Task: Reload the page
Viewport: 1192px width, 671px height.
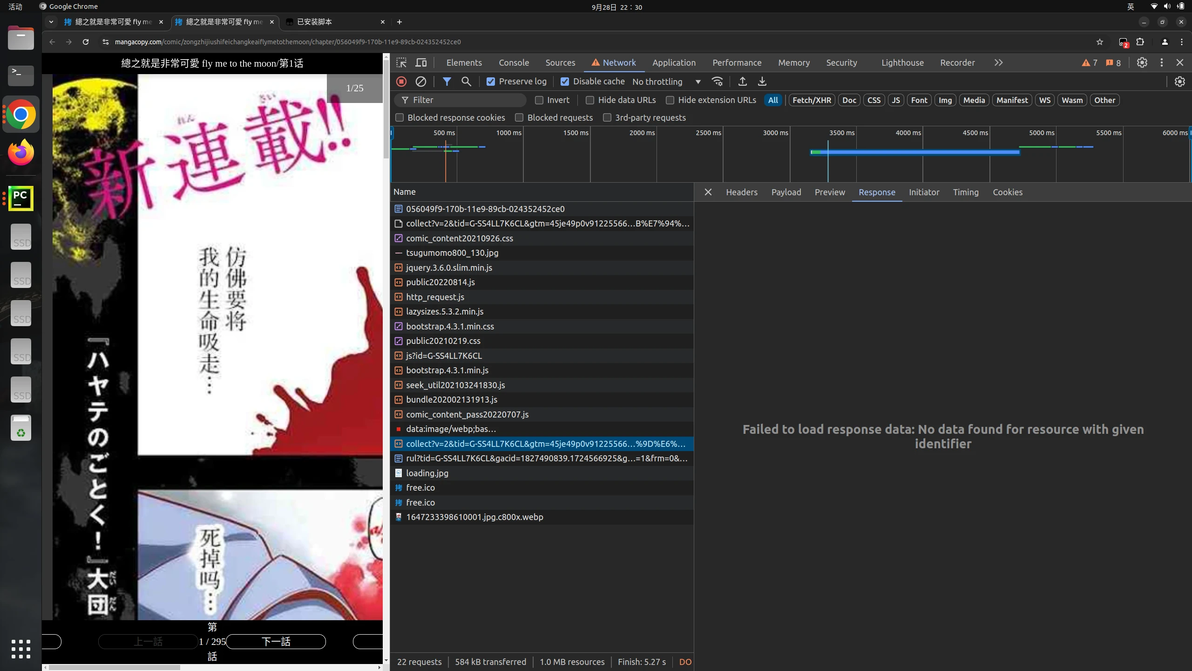Action: point(85,42)
